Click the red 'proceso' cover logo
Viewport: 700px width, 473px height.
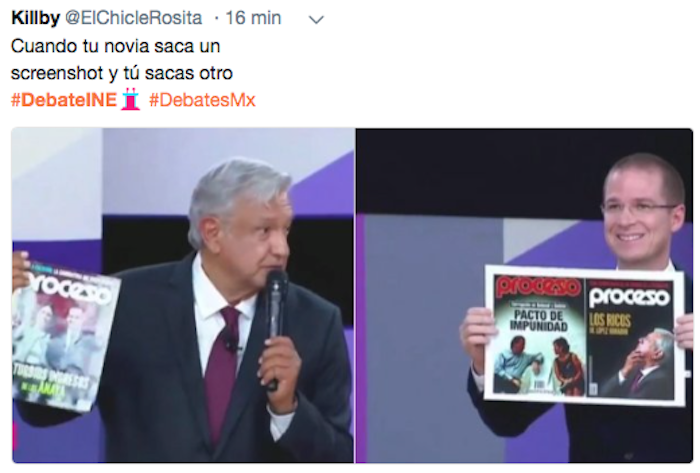pos(539,287)
